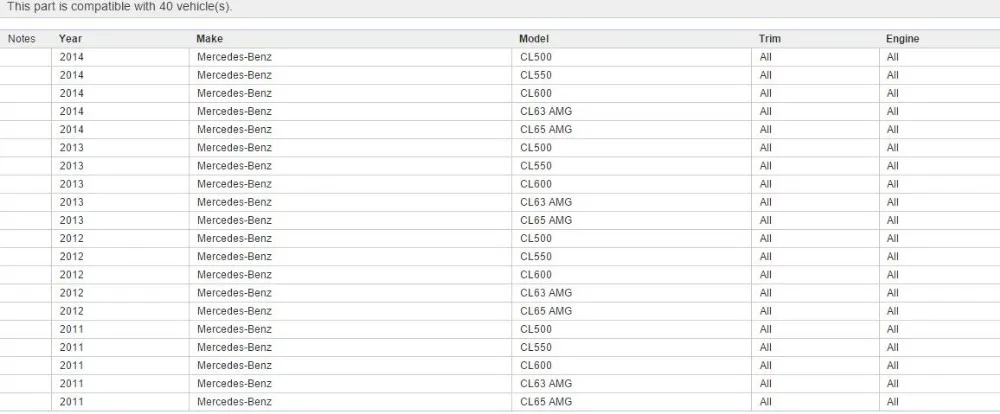Select CL500 model in the 2011 row

coord(536,330)
